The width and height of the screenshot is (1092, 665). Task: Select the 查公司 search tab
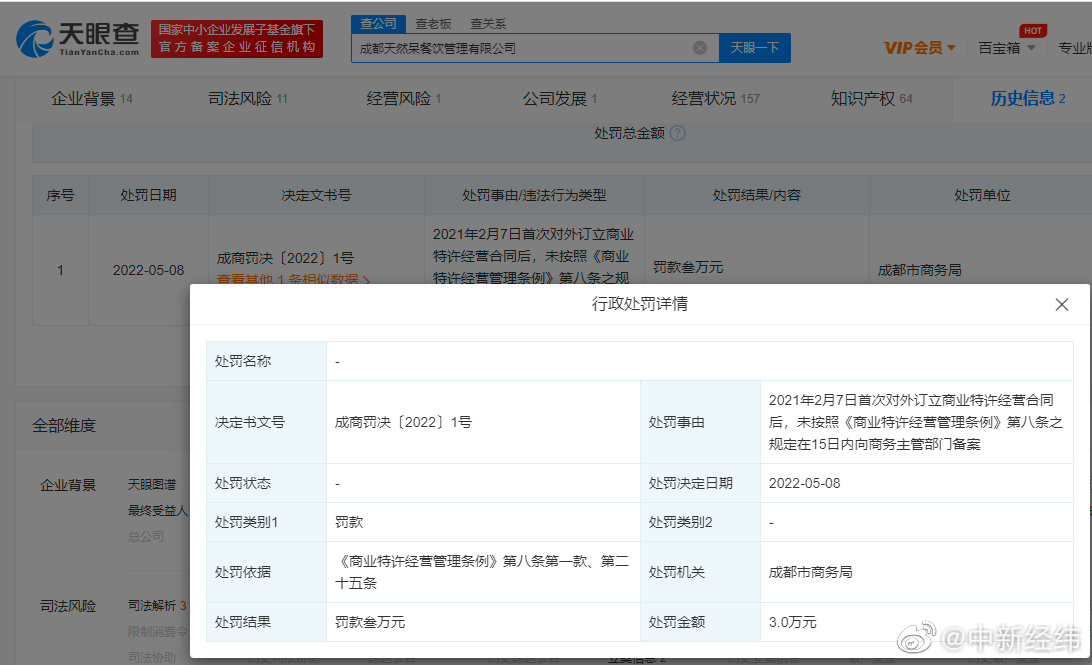(378, 24)
